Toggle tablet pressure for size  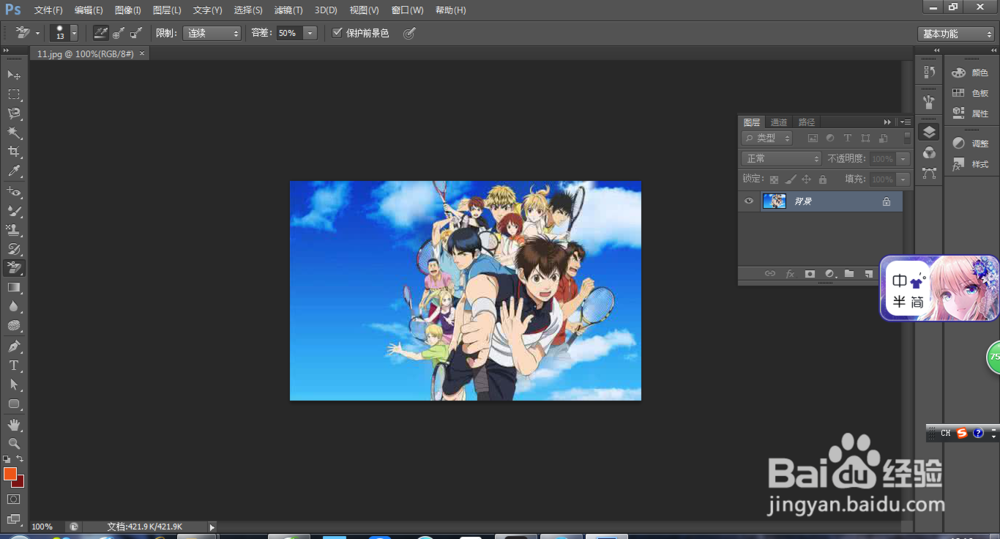[409, 33]
